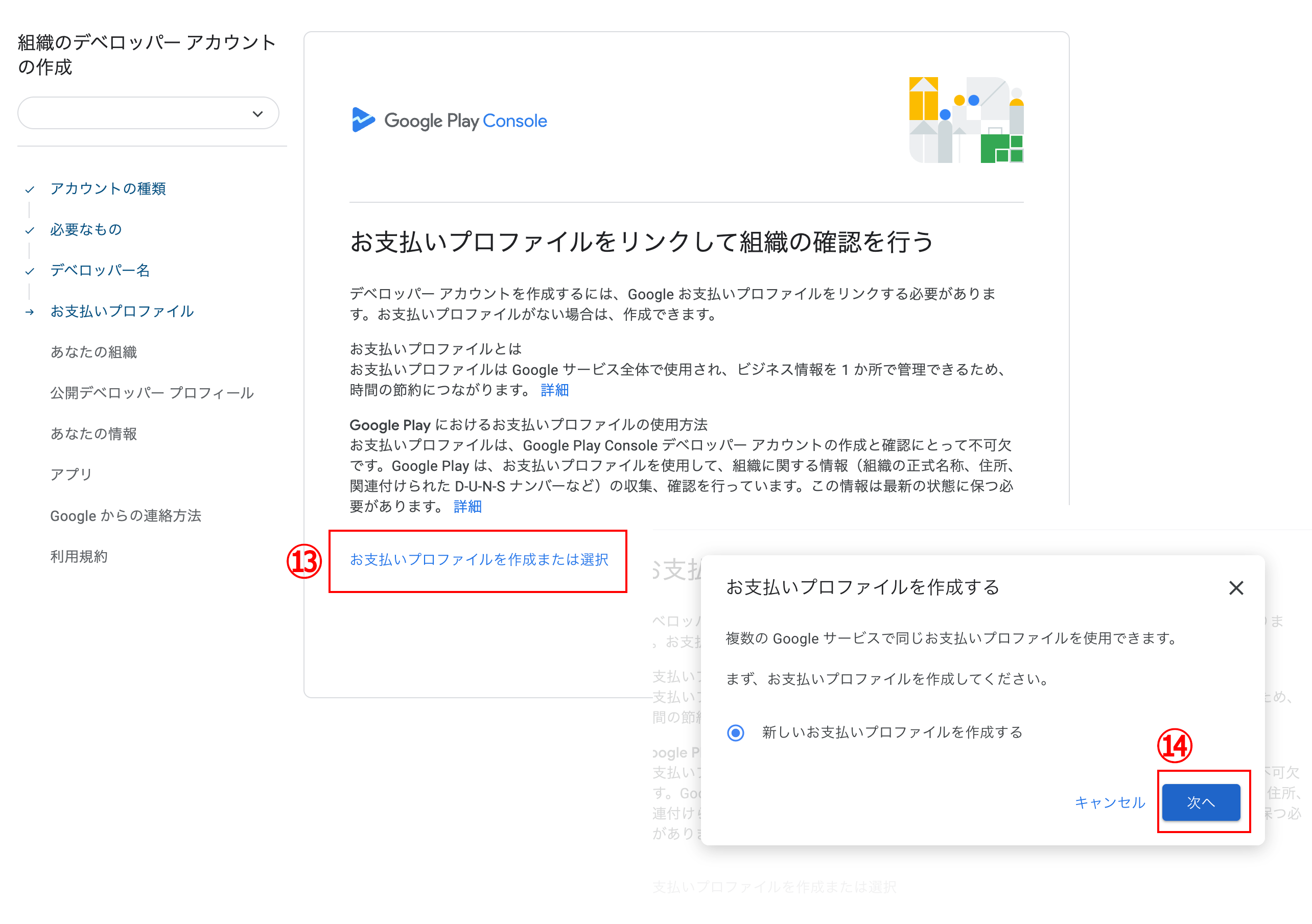The image size is (1312, 924).
Task: Select 新しいお支払いプロファイルを作成する radio button
Action: tap(736, 732)
